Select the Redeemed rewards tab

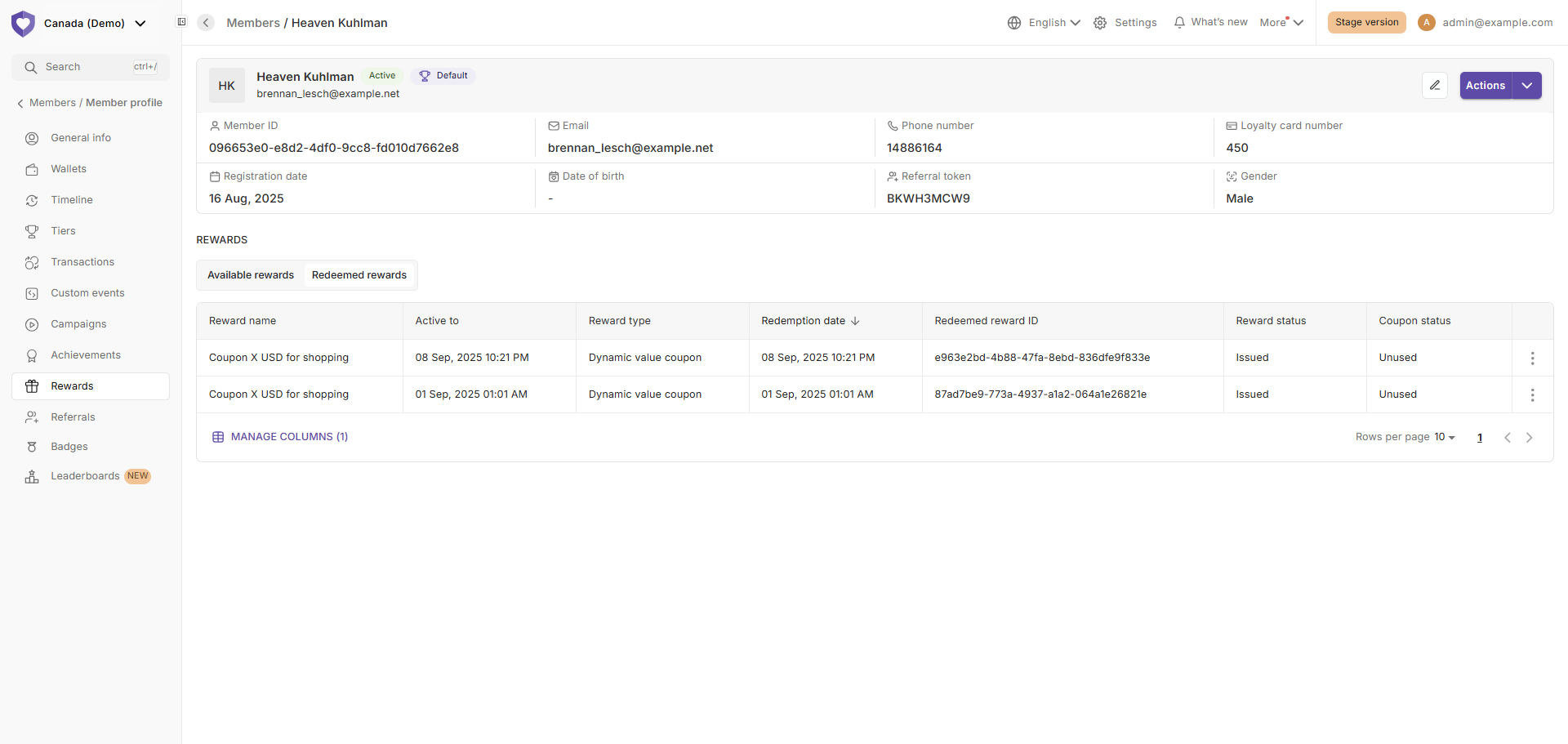coord(359,275)
